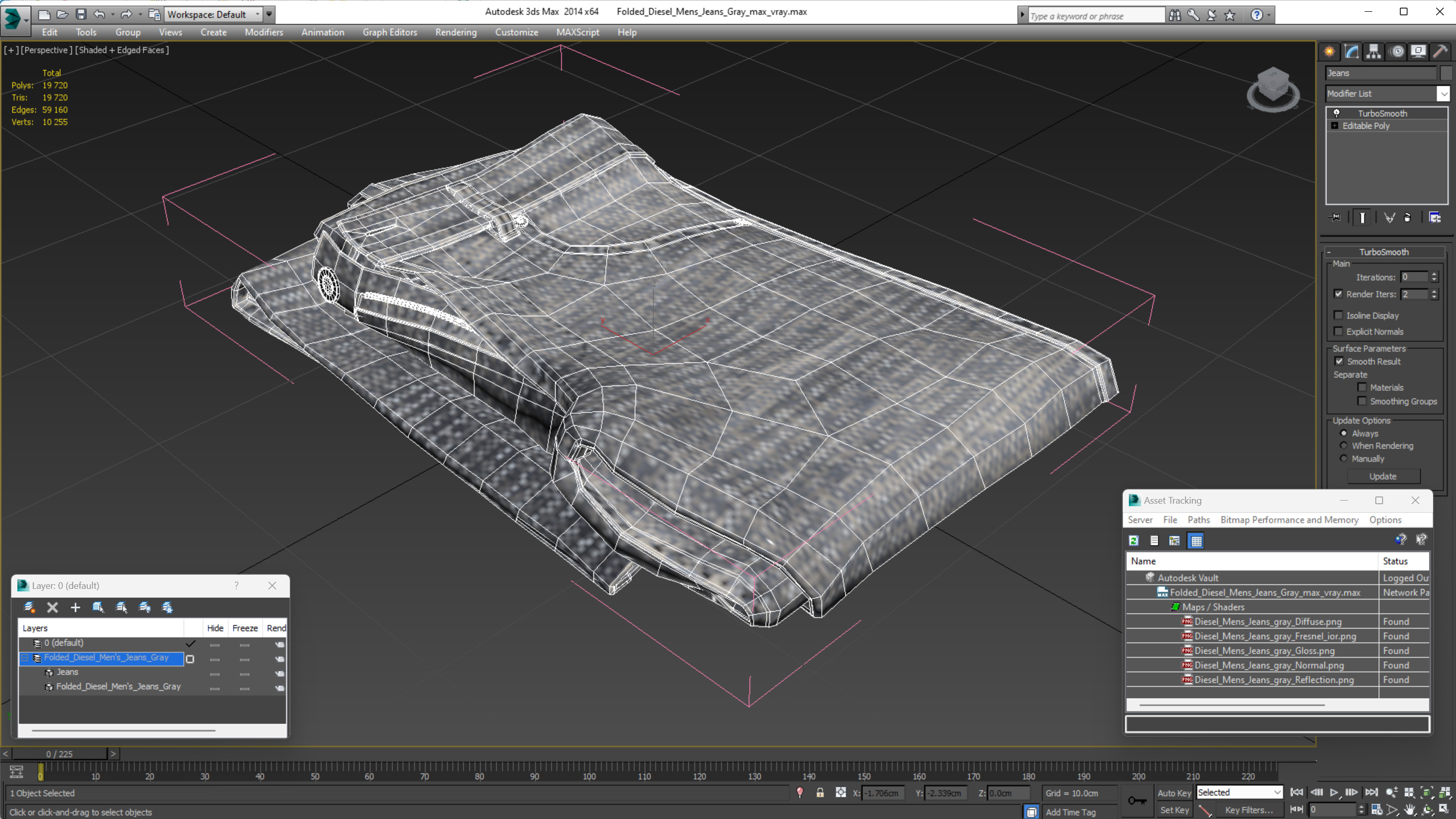Click the Auto Key button

tap(1173, 793)
